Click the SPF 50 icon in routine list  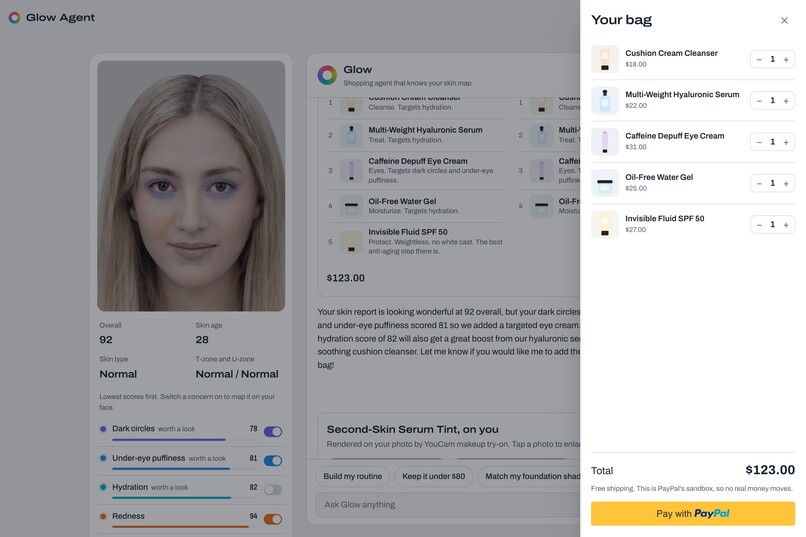click(351, 242)
